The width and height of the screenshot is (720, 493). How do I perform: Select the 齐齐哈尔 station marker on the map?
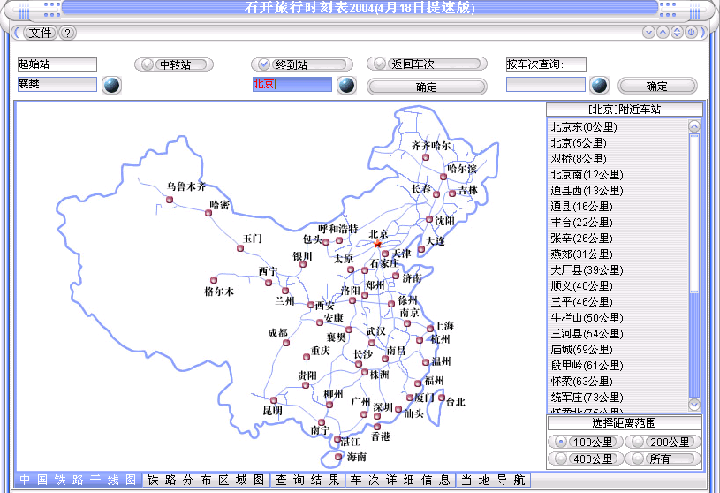pos(425,157)
